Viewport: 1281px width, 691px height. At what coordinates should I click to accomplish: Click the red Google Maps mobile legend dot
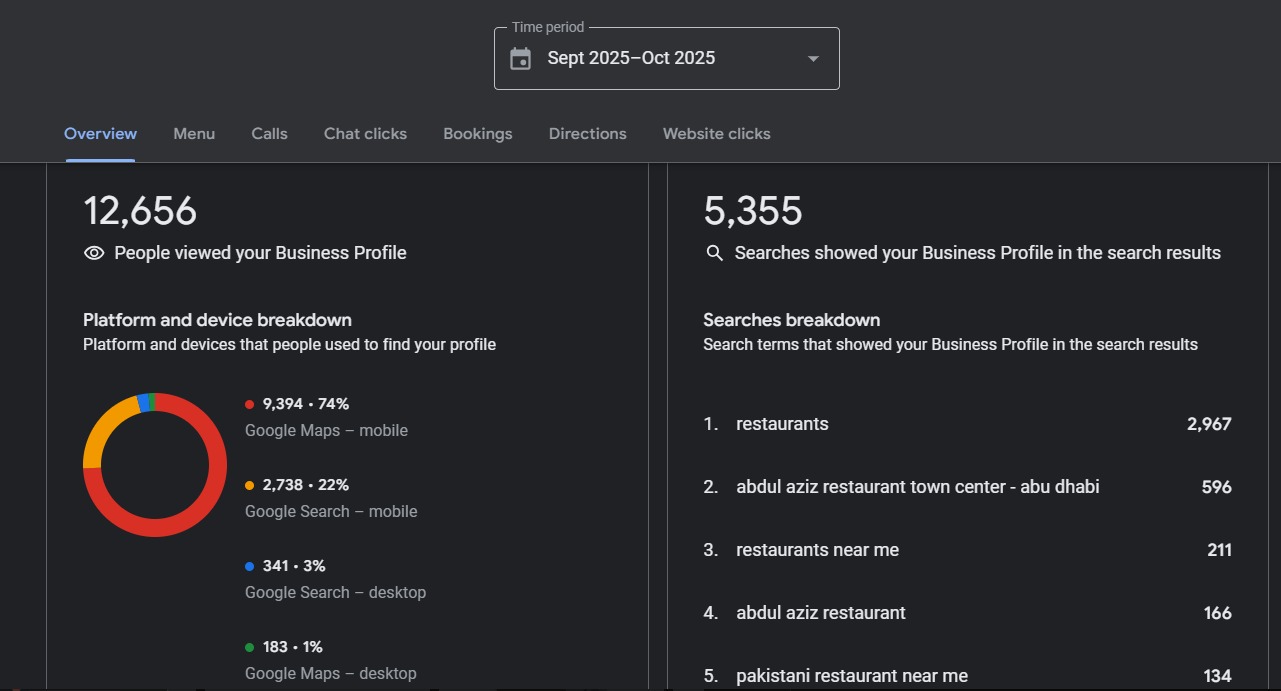coord(249,404)
